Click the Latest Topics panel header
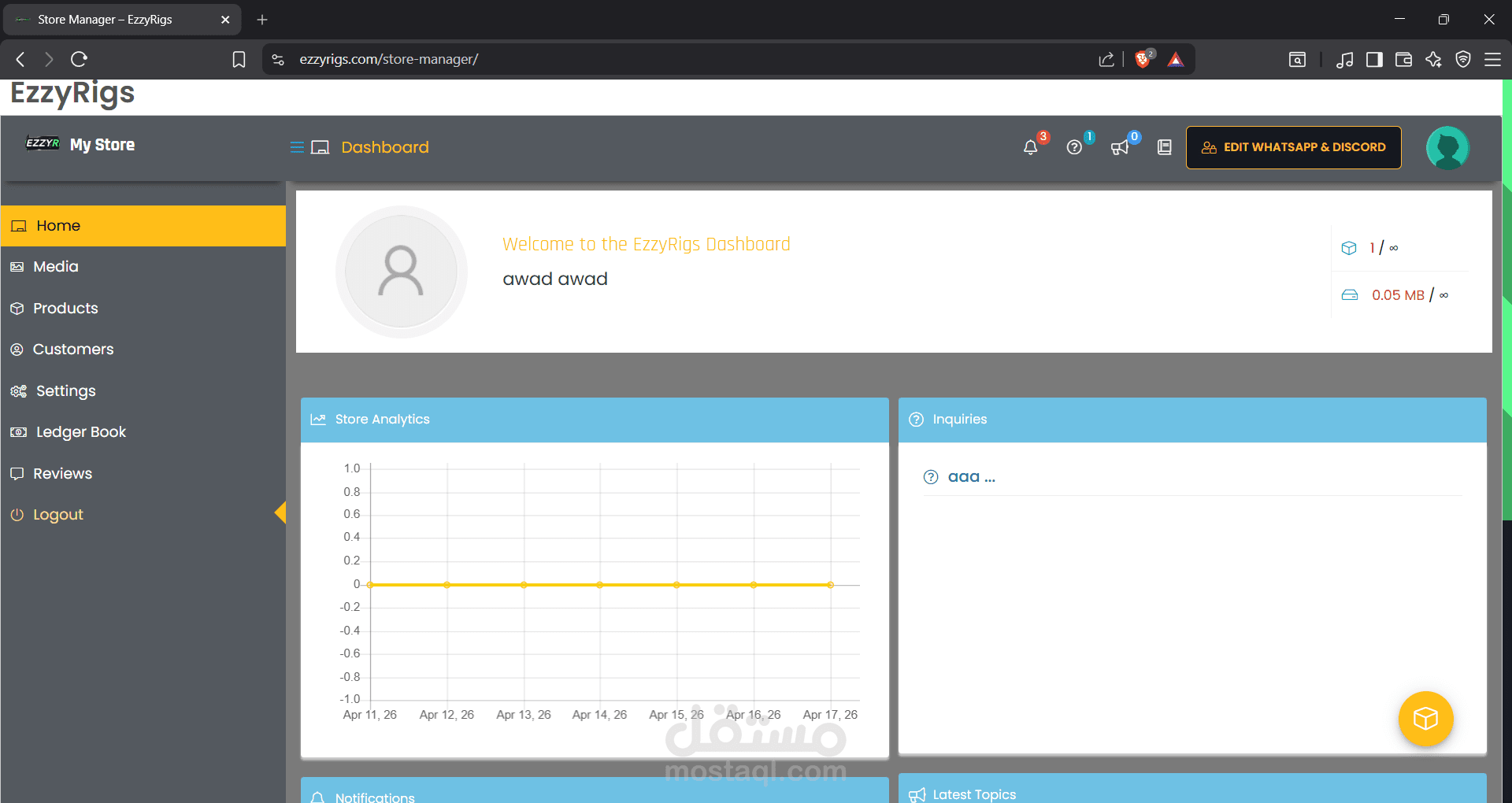Screen dimensions: 1512x803 pos(1192,789)
